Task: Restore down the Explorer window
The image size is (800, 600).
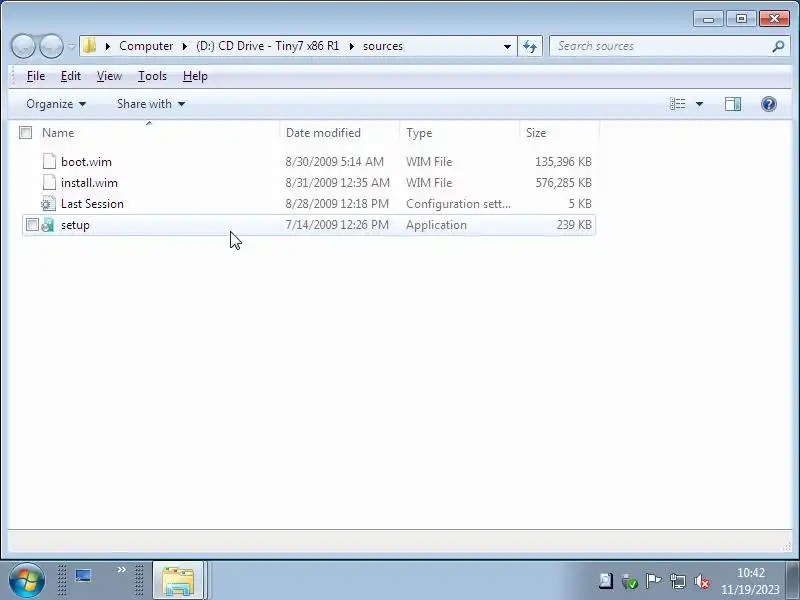Action: coord(741,19)
